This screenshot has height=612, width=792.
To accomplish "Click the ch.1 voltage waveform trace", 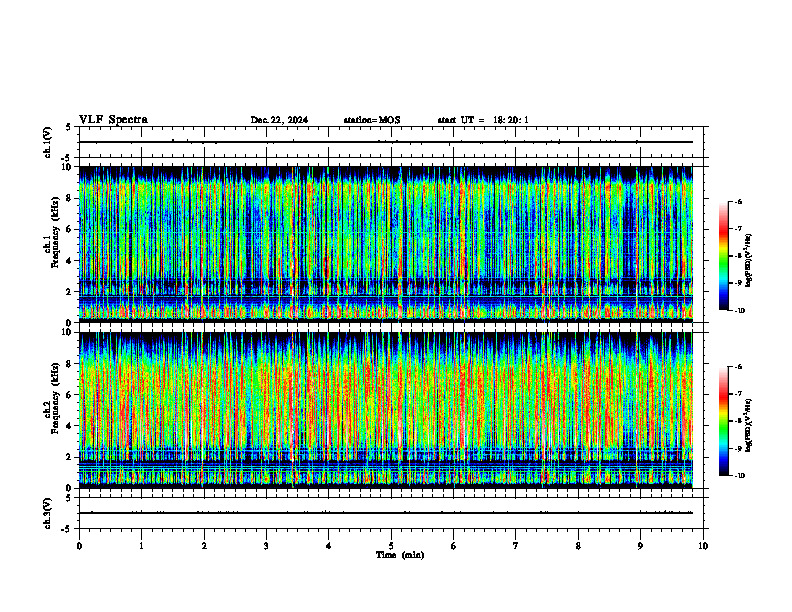I will [x=386, y=142].
